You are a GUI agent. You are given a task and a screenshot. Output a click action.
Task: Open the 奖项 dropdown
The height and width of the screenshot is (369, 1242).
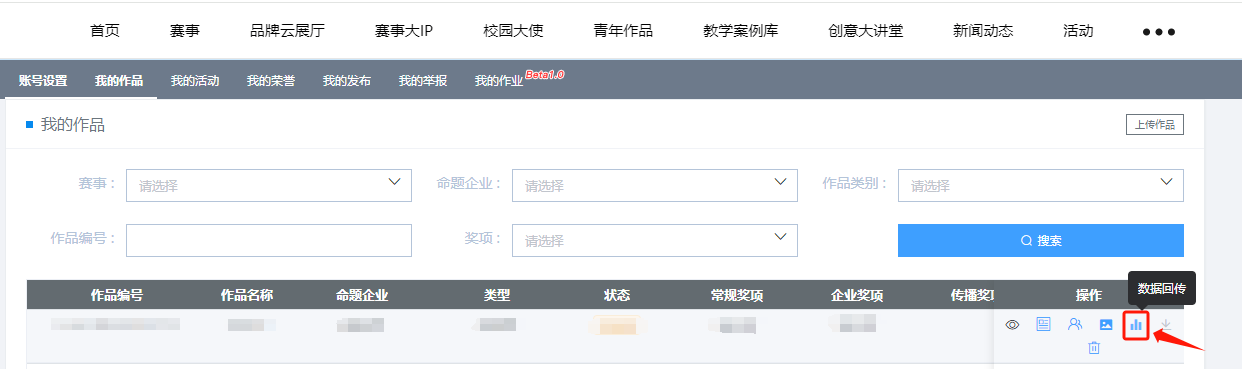click(655, 240)
